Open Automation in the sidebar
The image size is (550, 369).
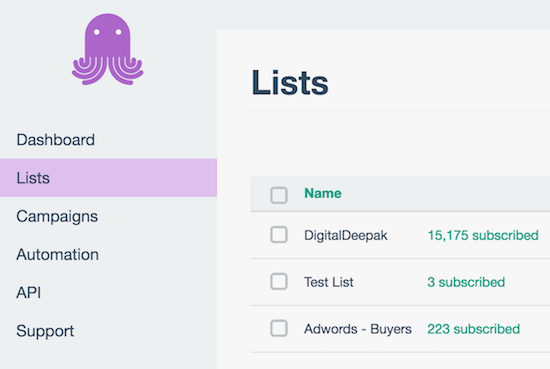point(57,254)
